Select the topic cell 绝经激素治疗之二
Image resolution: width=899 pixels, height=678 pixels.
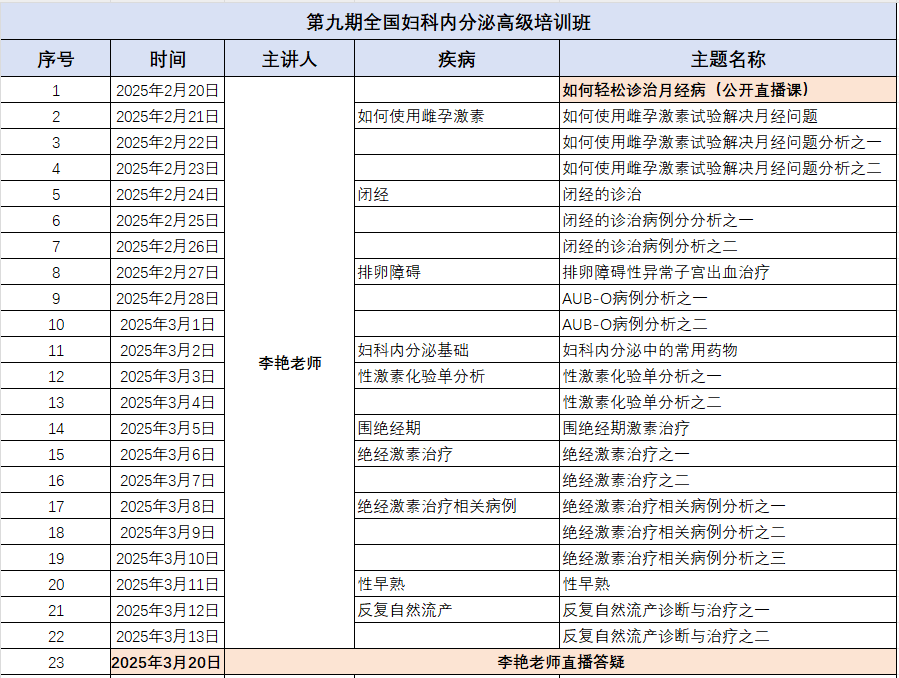pyautogui.click(x=728, y=480)
